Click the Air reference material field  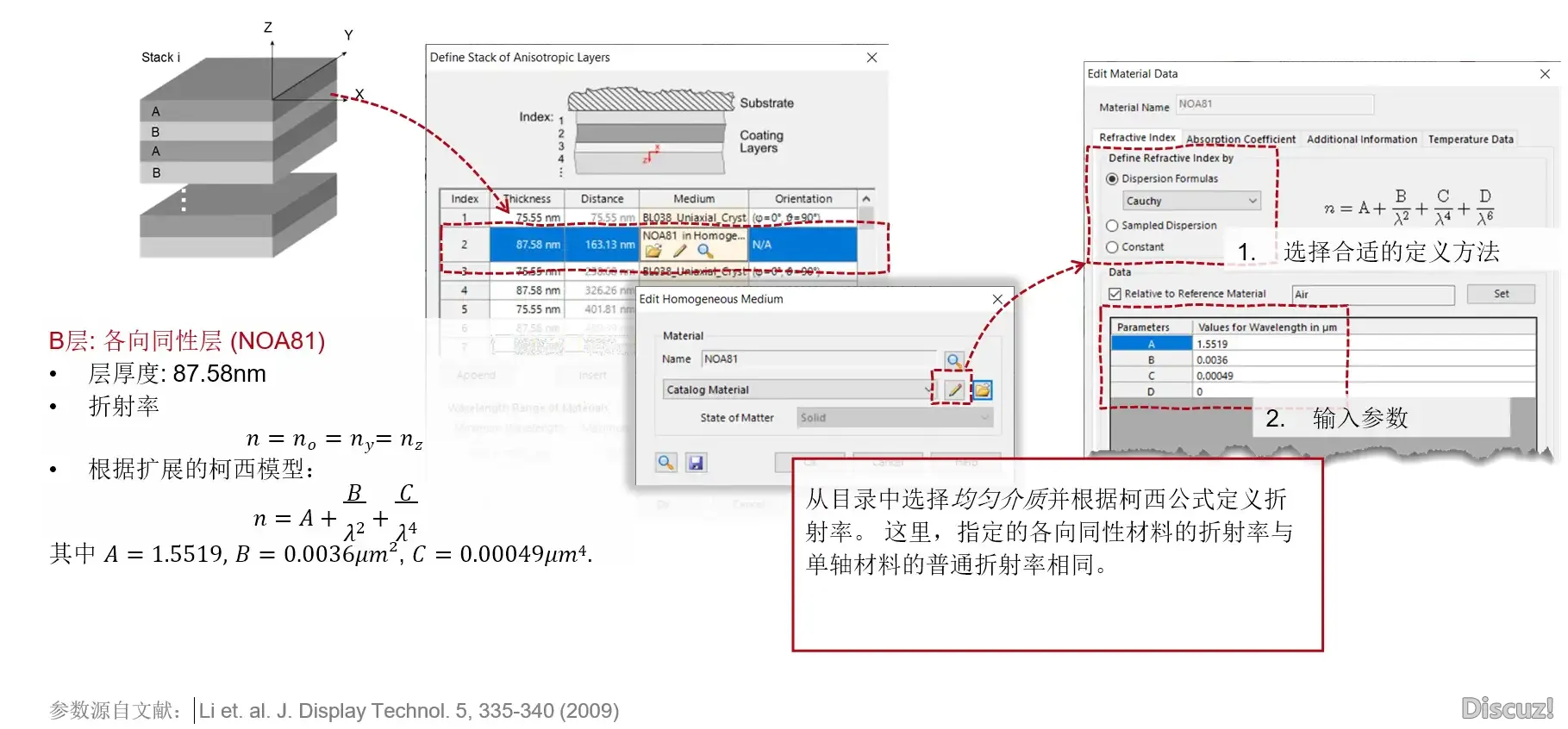pyautogui.click(x=1373, y=295)
